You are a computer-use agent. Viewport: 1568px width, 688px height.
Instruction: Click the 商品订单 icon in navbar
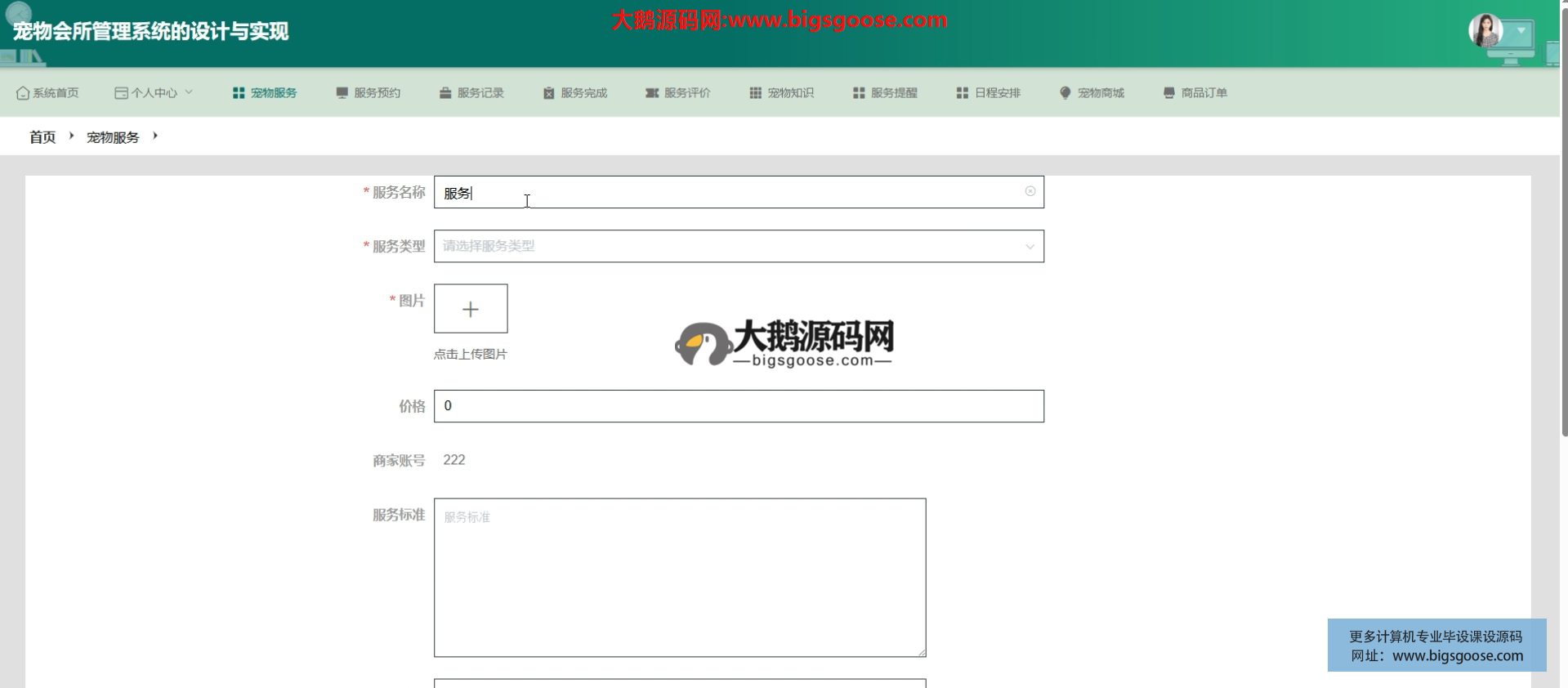tap(1169, 93)
